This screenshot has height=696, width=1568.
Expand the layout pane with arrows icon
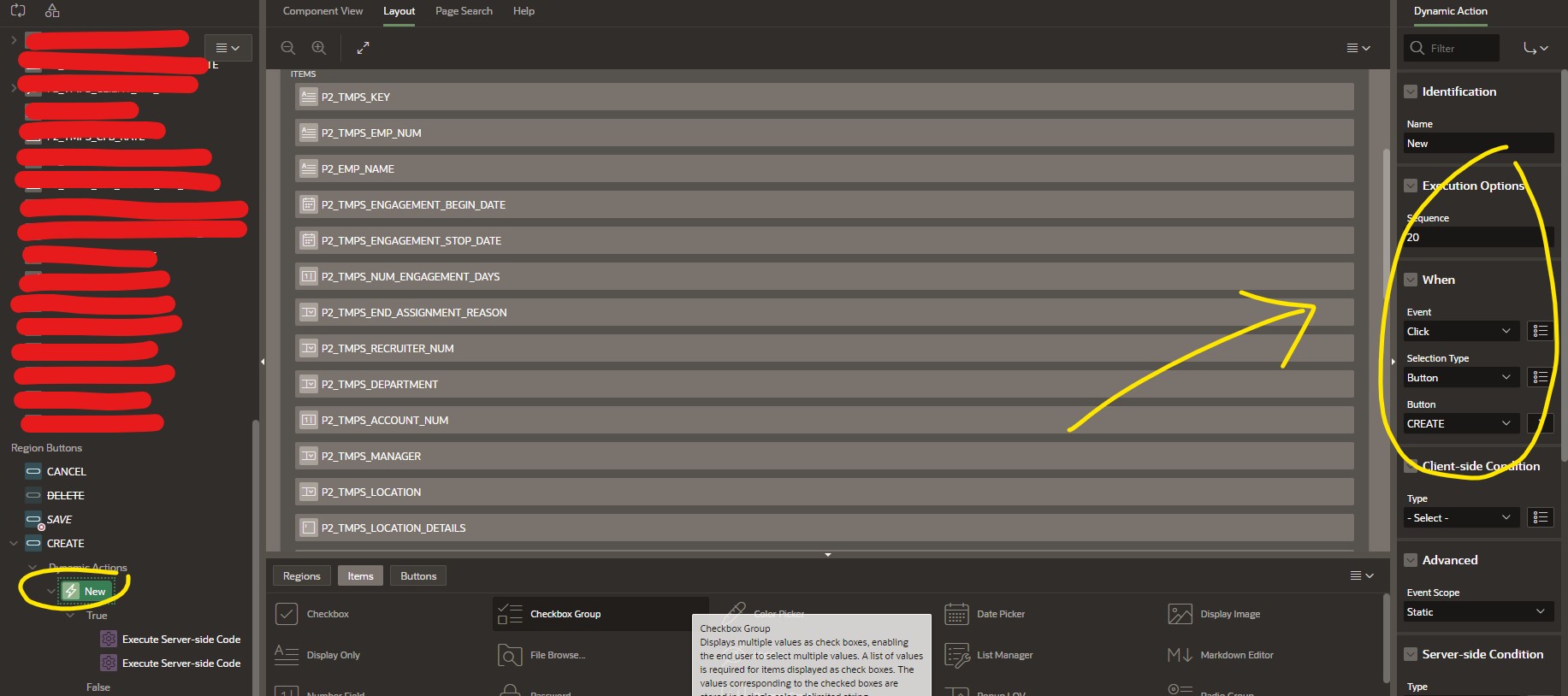coord(363,48)
